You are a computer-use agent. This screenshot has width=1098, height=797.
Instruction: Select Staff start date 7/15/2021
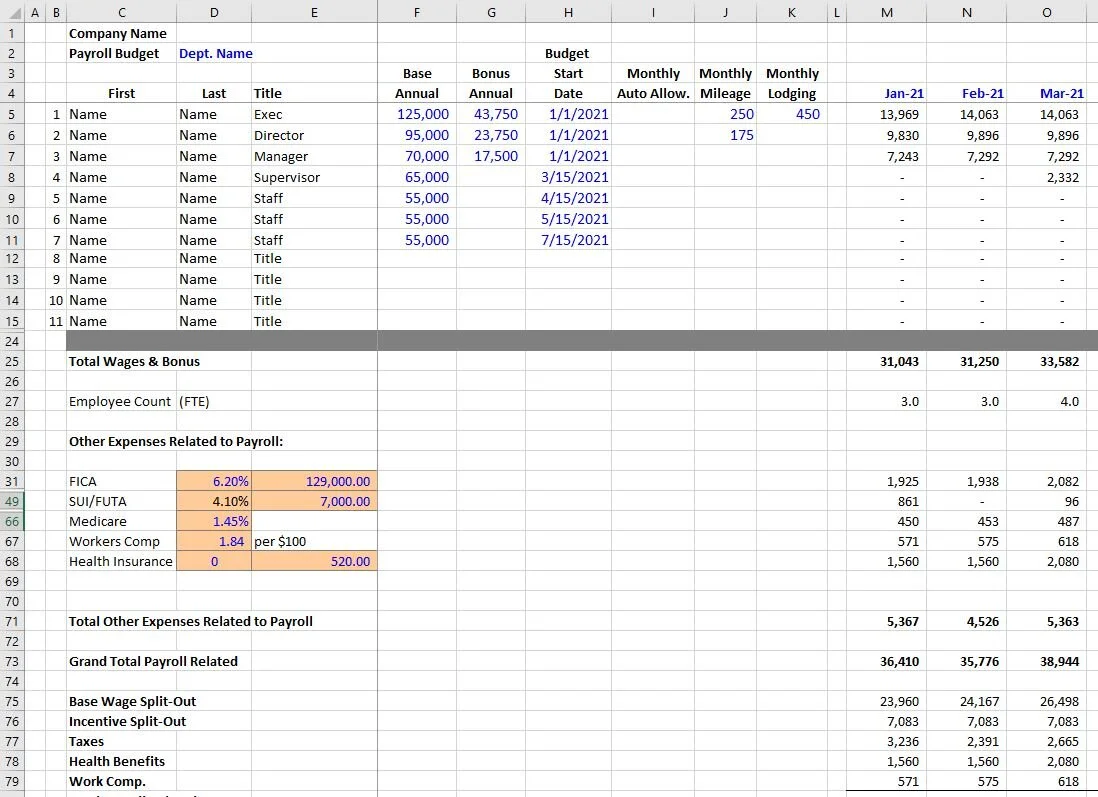click(568, 240)
